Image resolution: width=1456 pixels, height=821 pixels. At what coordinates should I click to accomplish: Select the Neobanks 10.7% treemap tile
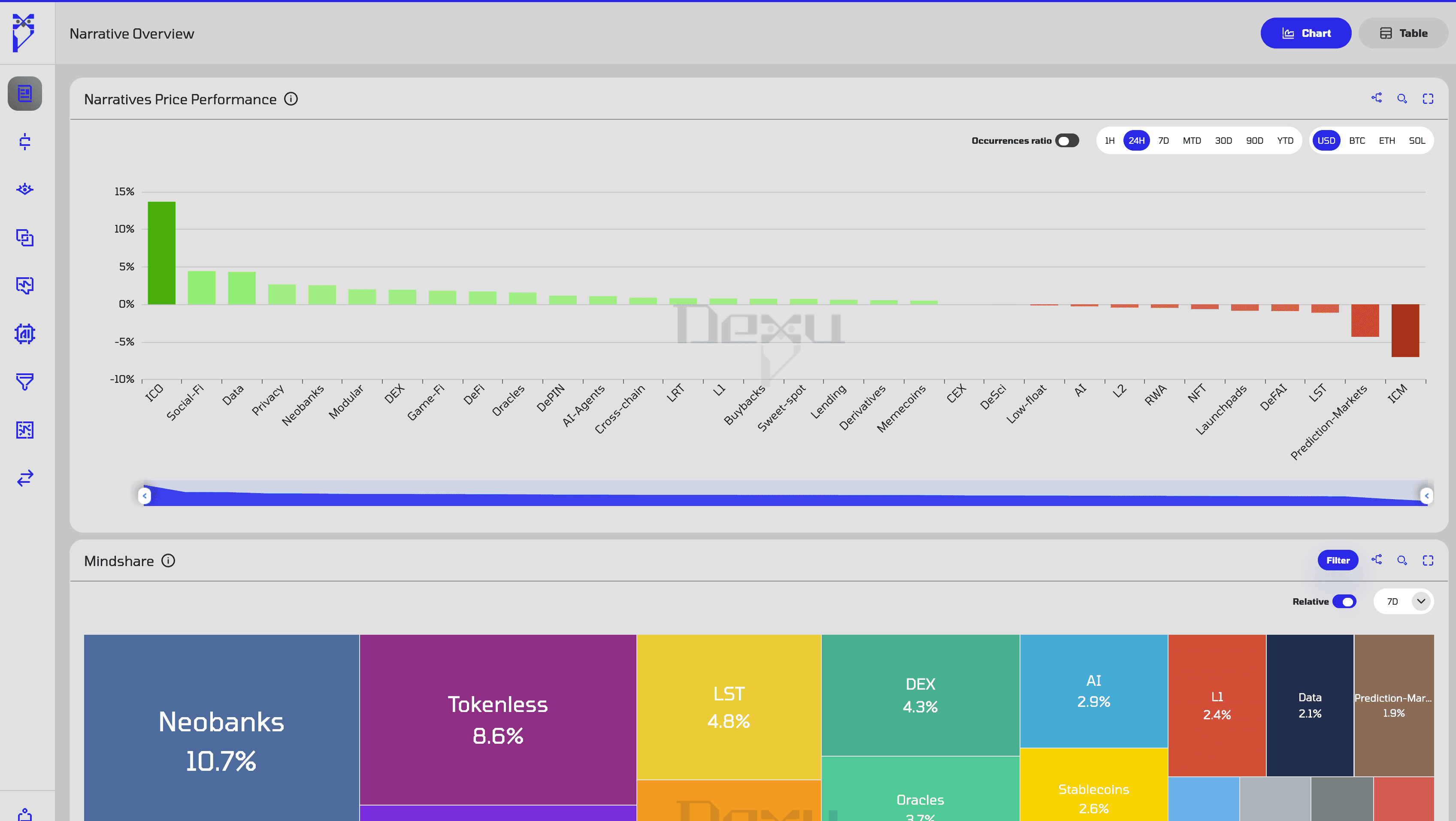[x=221, y=728]
